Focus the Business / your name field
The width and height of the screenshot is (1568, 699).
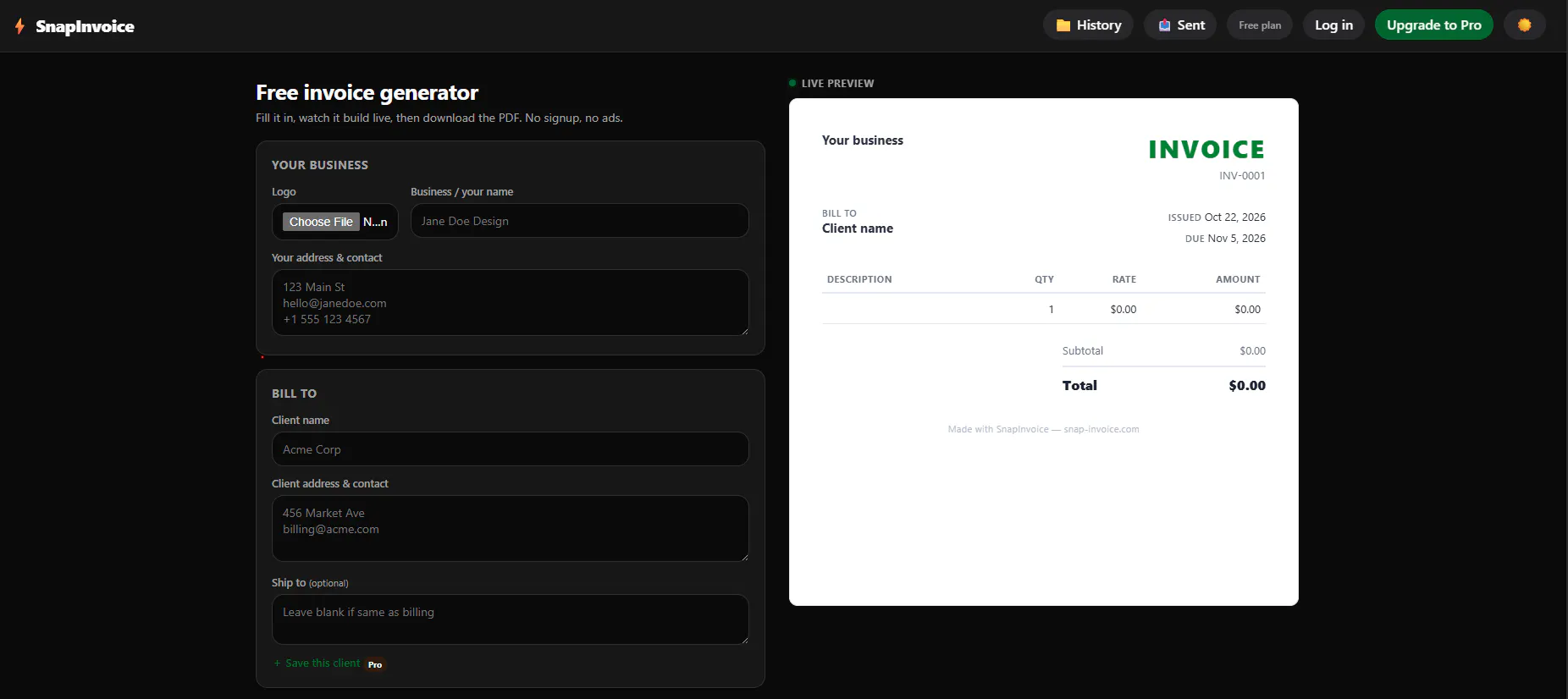point(580,221)
